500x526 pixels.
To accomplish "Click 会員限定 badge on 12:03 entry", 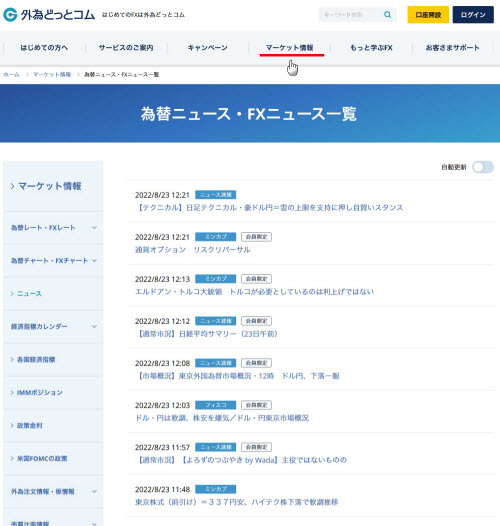I will [256, 405].
